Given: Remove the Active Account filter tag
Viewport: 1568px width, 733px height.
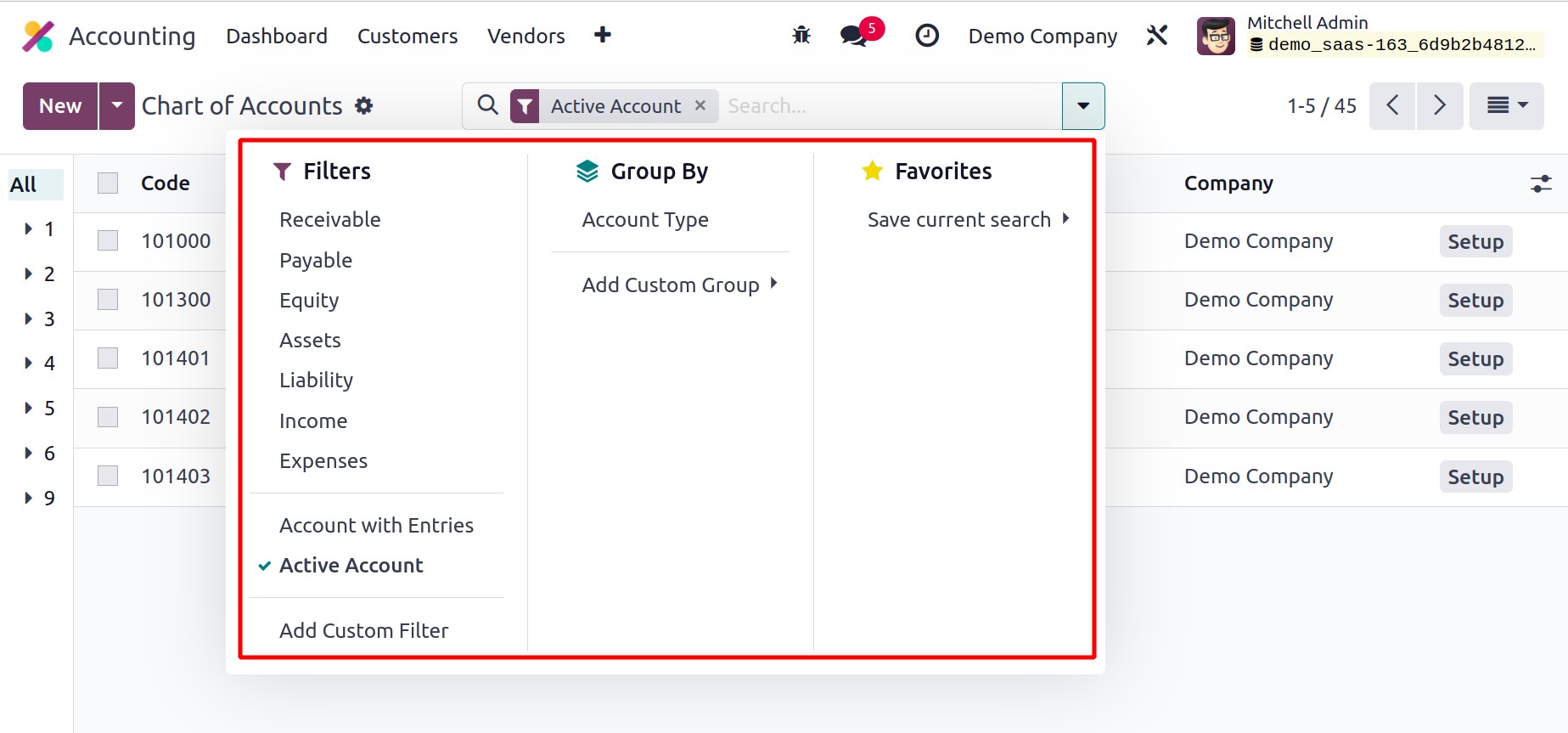Looking at the screenshot, I should (x=700, y=105).
